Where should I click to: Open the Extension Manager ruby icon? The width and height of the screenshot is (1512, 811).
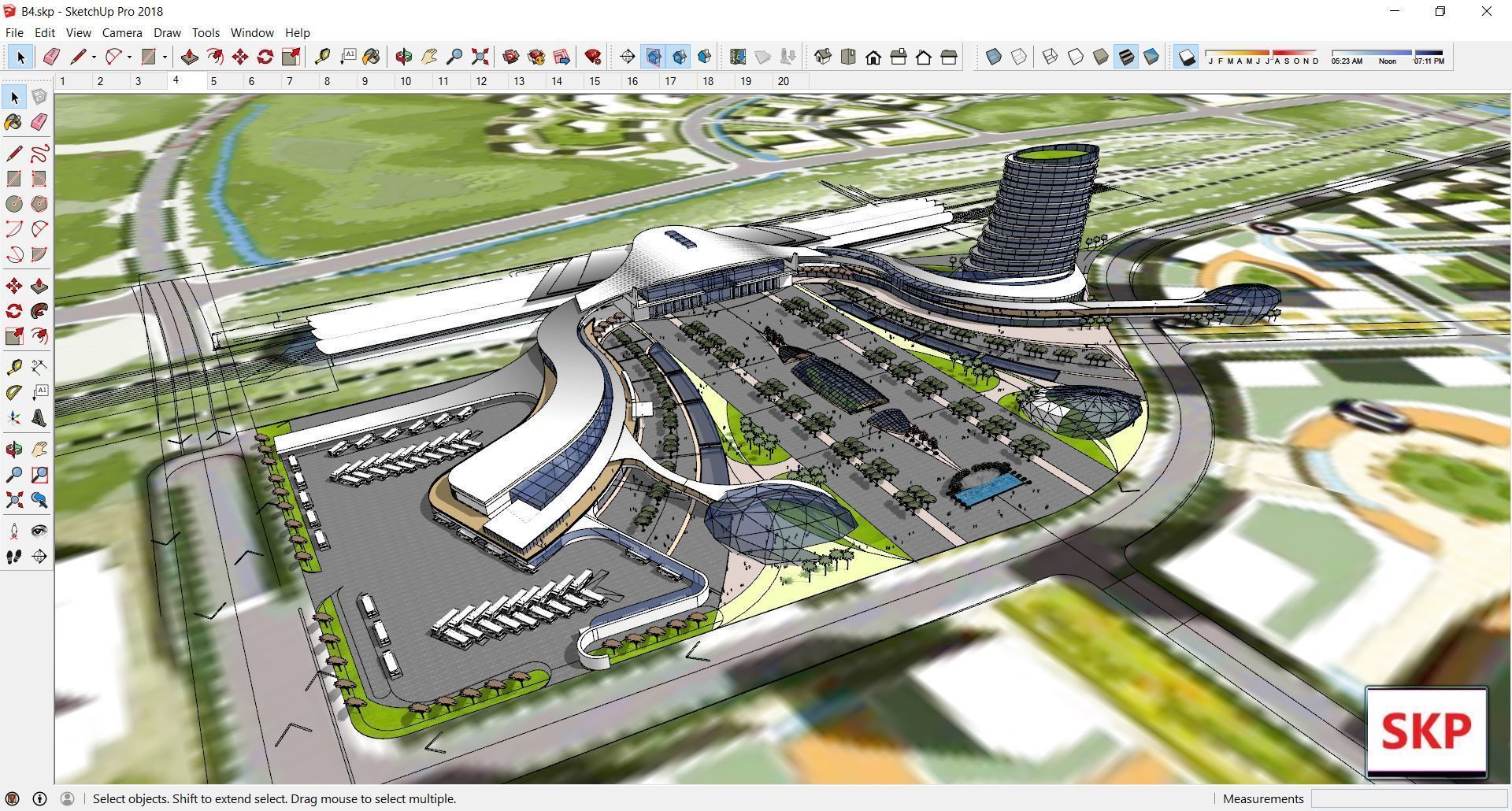tap(593, 57)
